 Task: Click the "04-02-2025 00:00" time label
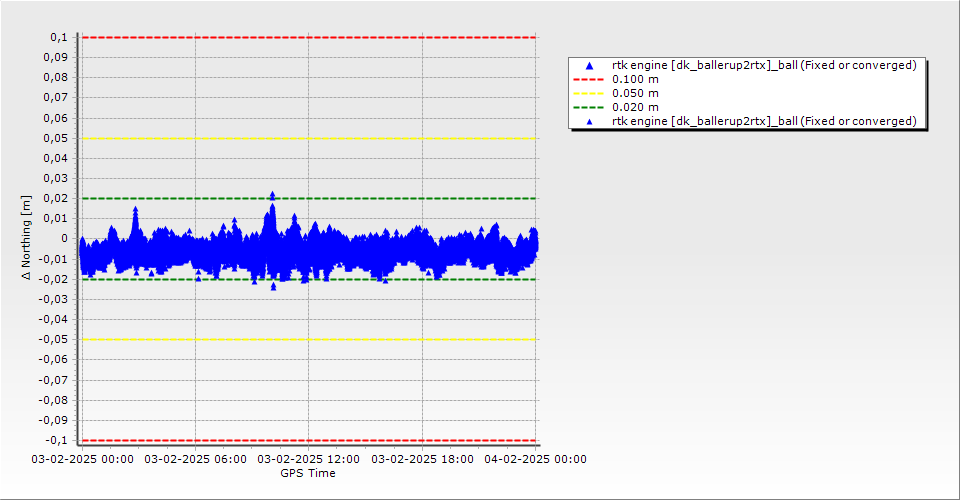[x=536, y=459]
